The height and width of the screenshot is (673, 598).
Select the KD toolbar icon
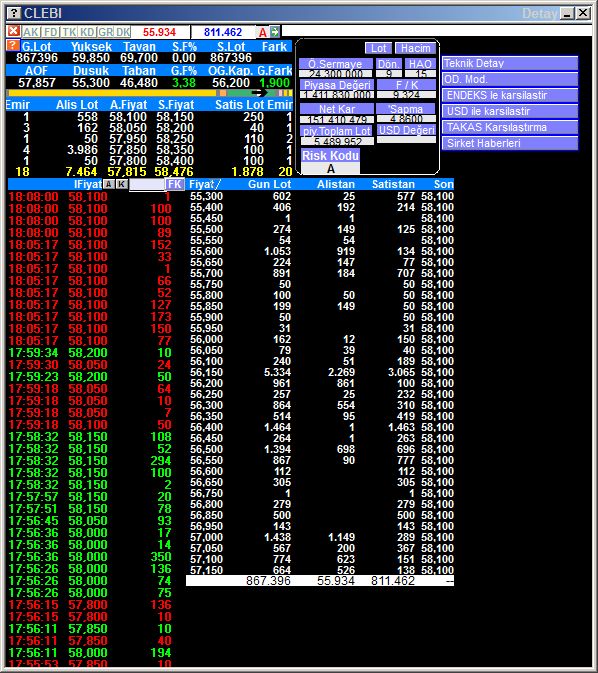[88, 32]
